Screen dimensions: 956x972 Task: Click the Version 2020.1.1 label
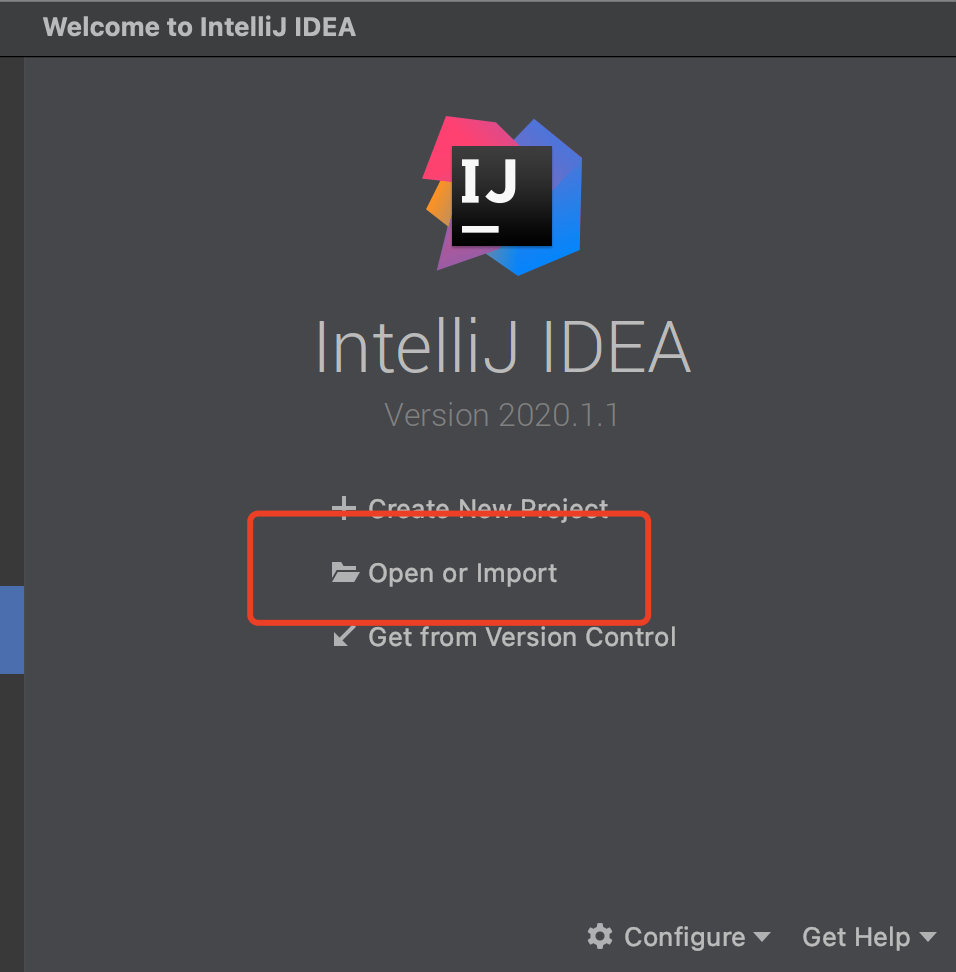tap(501, 415)
